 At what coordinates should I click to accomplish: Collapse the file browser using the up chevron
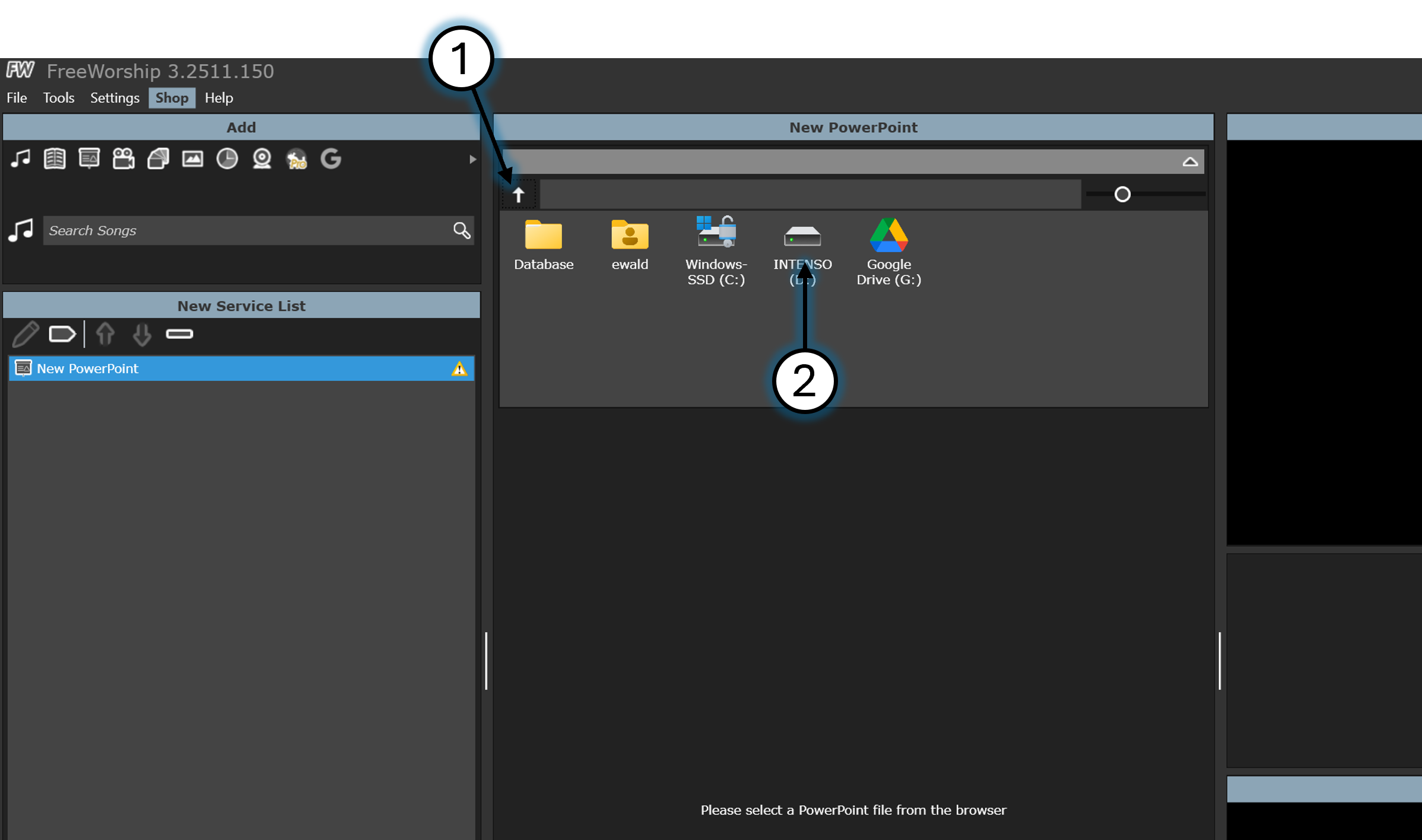coord(1189,162)
